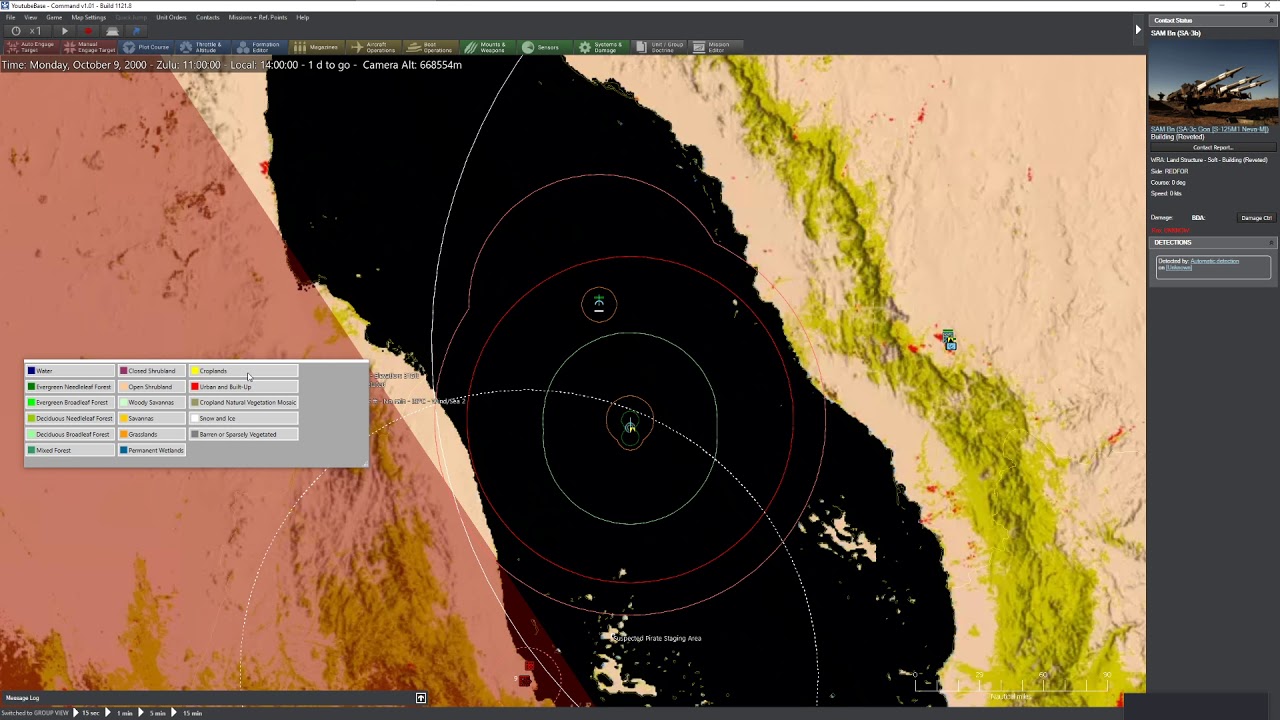Select the central ship unit on map

click(630, 426)
